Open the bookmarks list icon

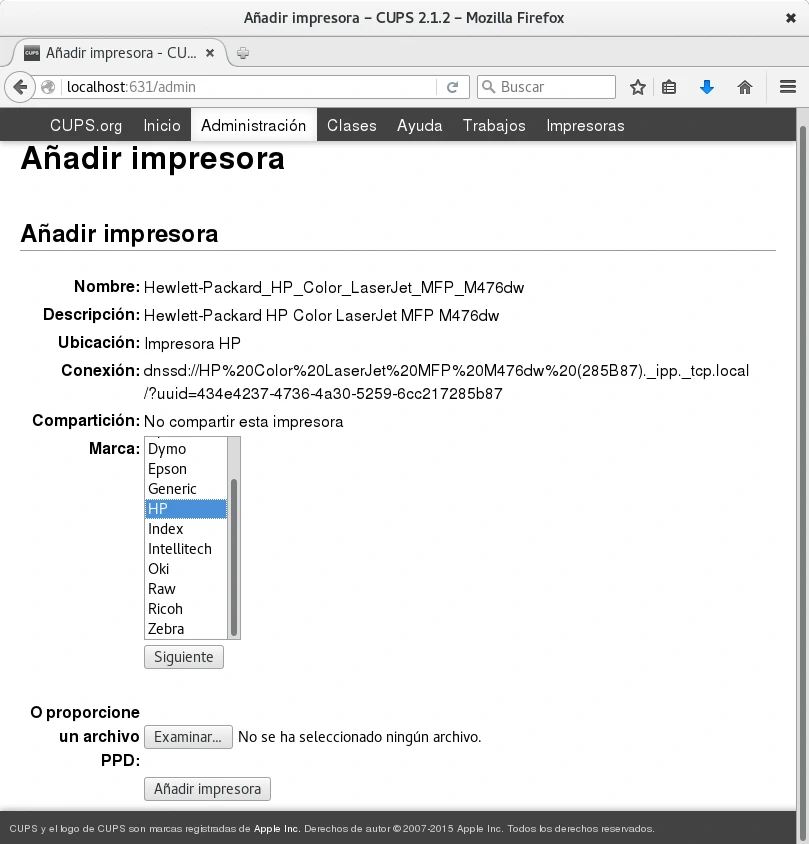click(x=670, y=87)
